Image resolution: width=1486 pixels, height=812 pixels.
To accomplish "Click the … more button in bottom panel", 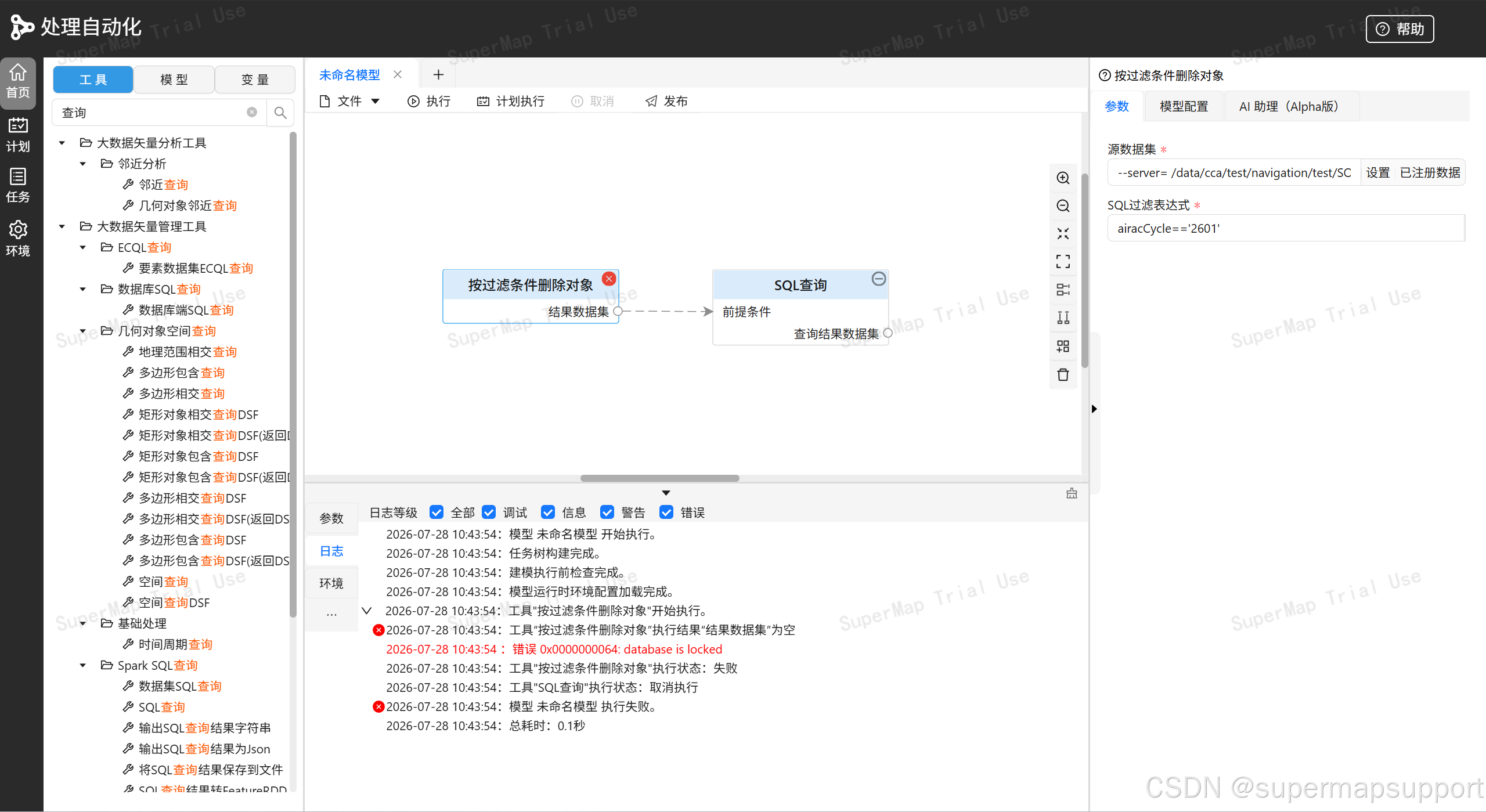I will click(x=331, y=614).
